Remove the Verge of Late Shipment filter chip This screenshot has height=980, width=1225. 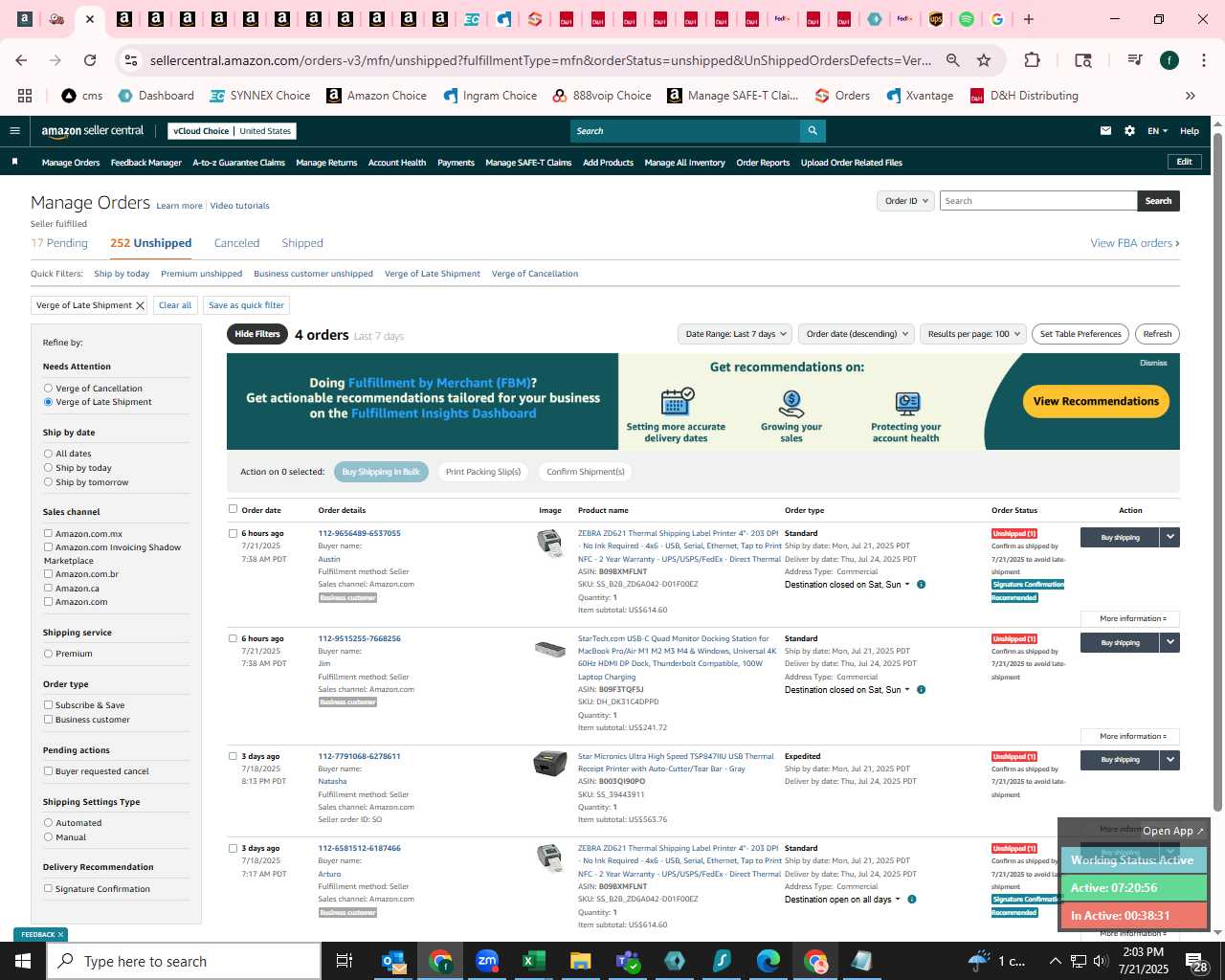140,305
